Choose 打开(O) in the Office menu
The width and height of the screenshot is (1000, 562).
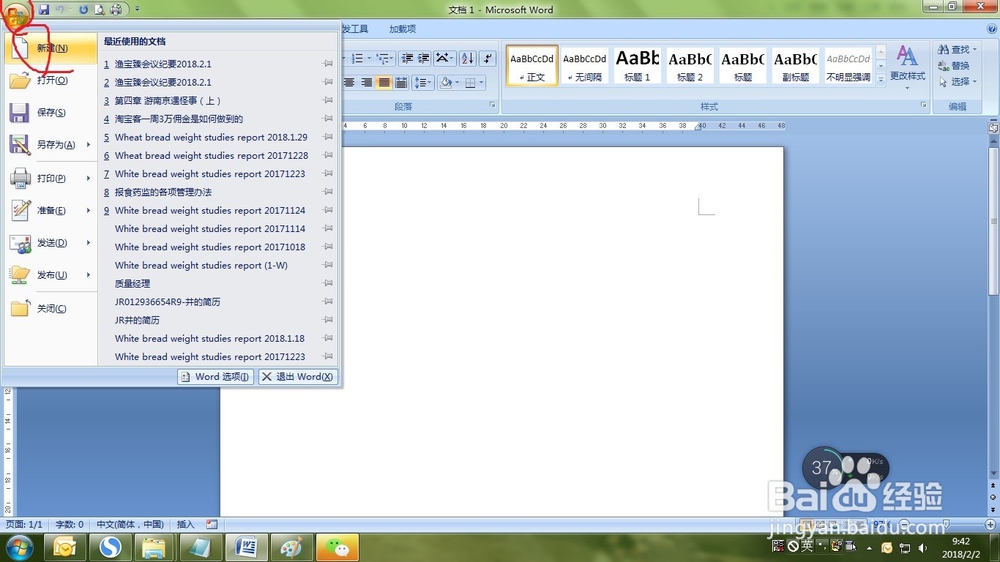click(50, 80)
